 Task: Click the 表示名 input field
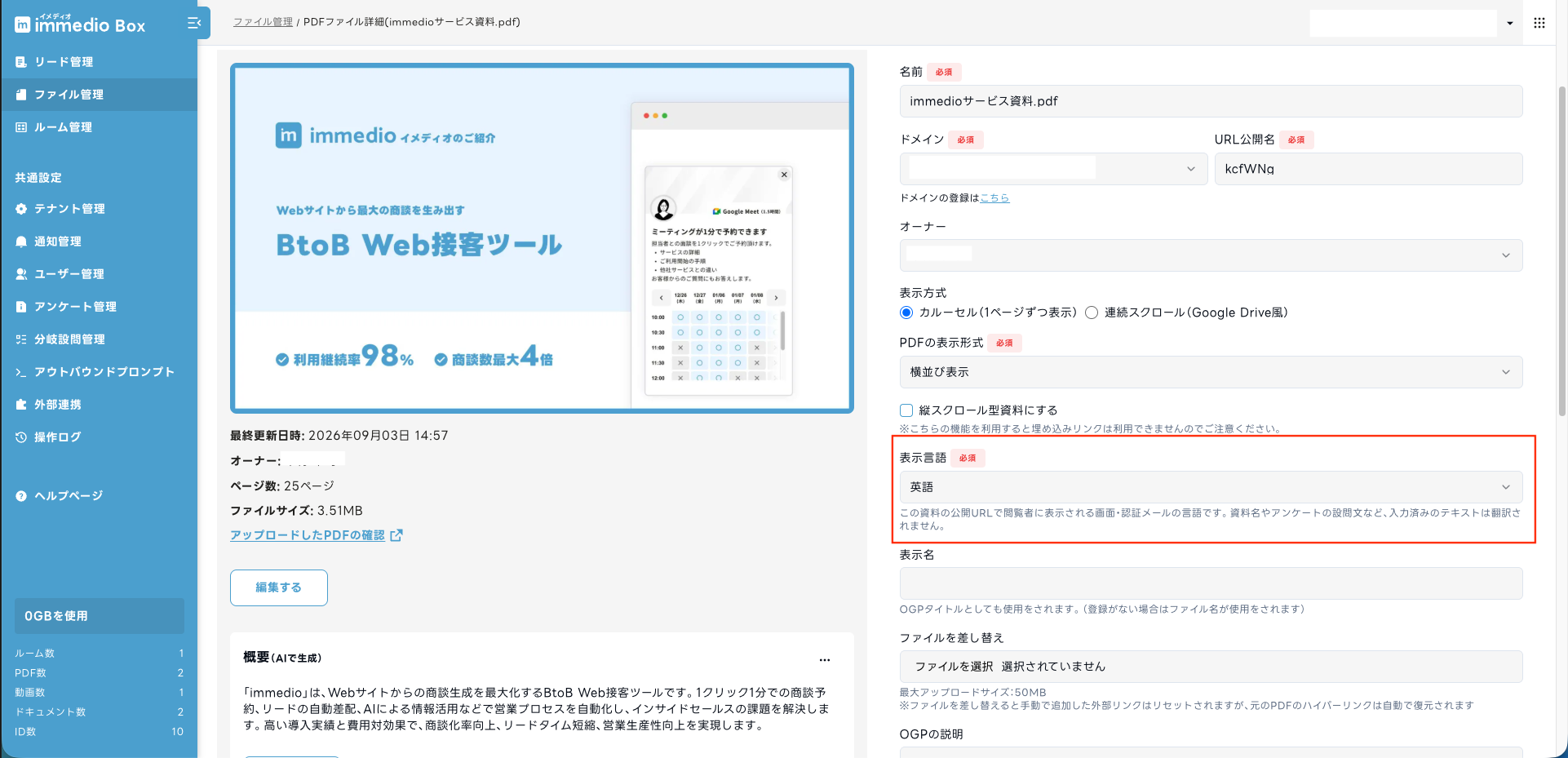(x=1211, y=583)
